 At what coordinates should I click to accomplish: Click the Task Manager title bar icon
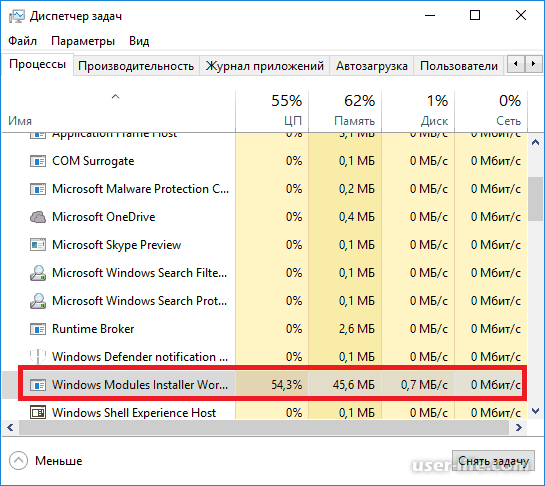(16, 16)
